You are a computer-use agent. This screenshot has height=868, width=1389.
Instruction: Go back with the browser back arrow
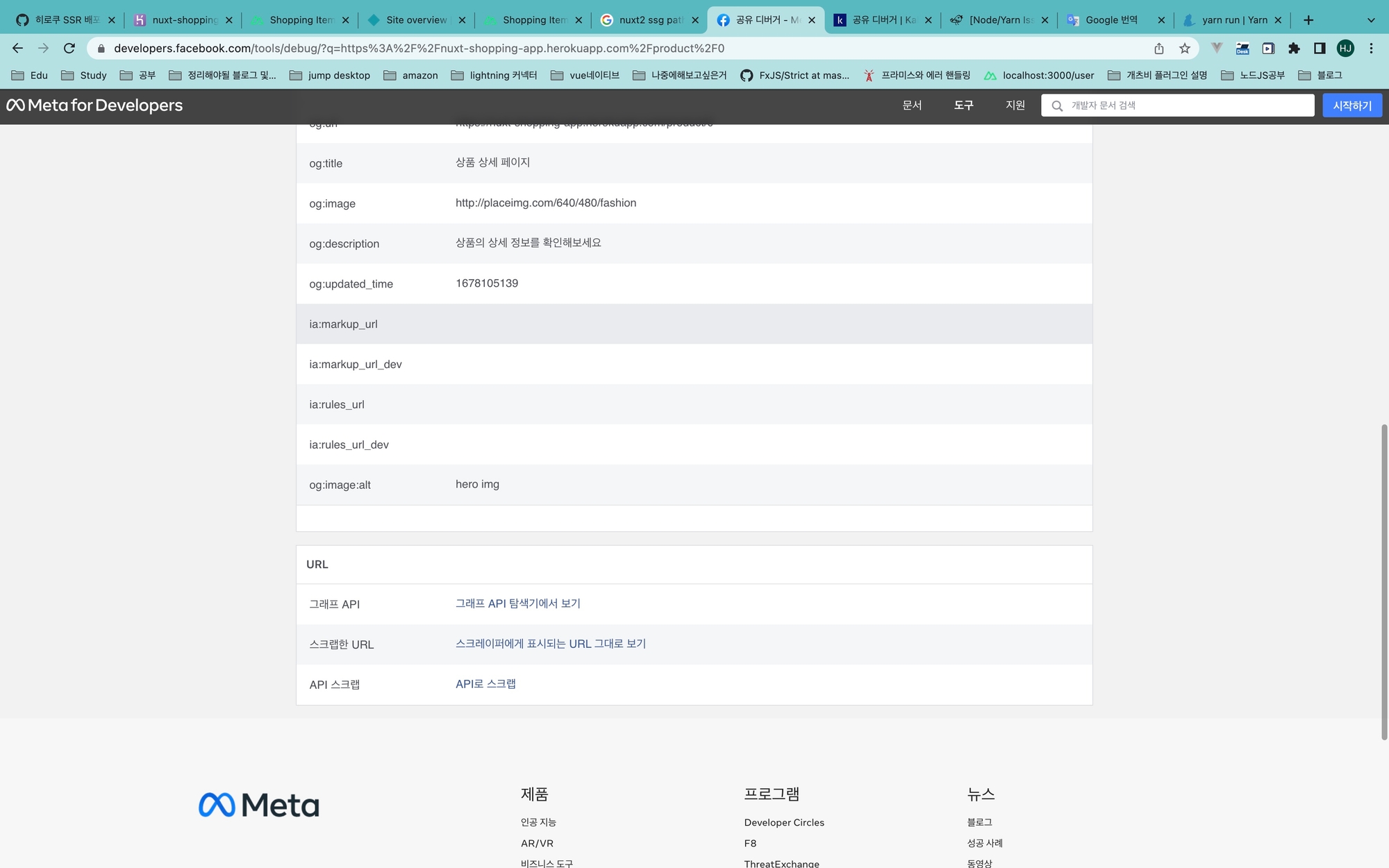(17, 48)
